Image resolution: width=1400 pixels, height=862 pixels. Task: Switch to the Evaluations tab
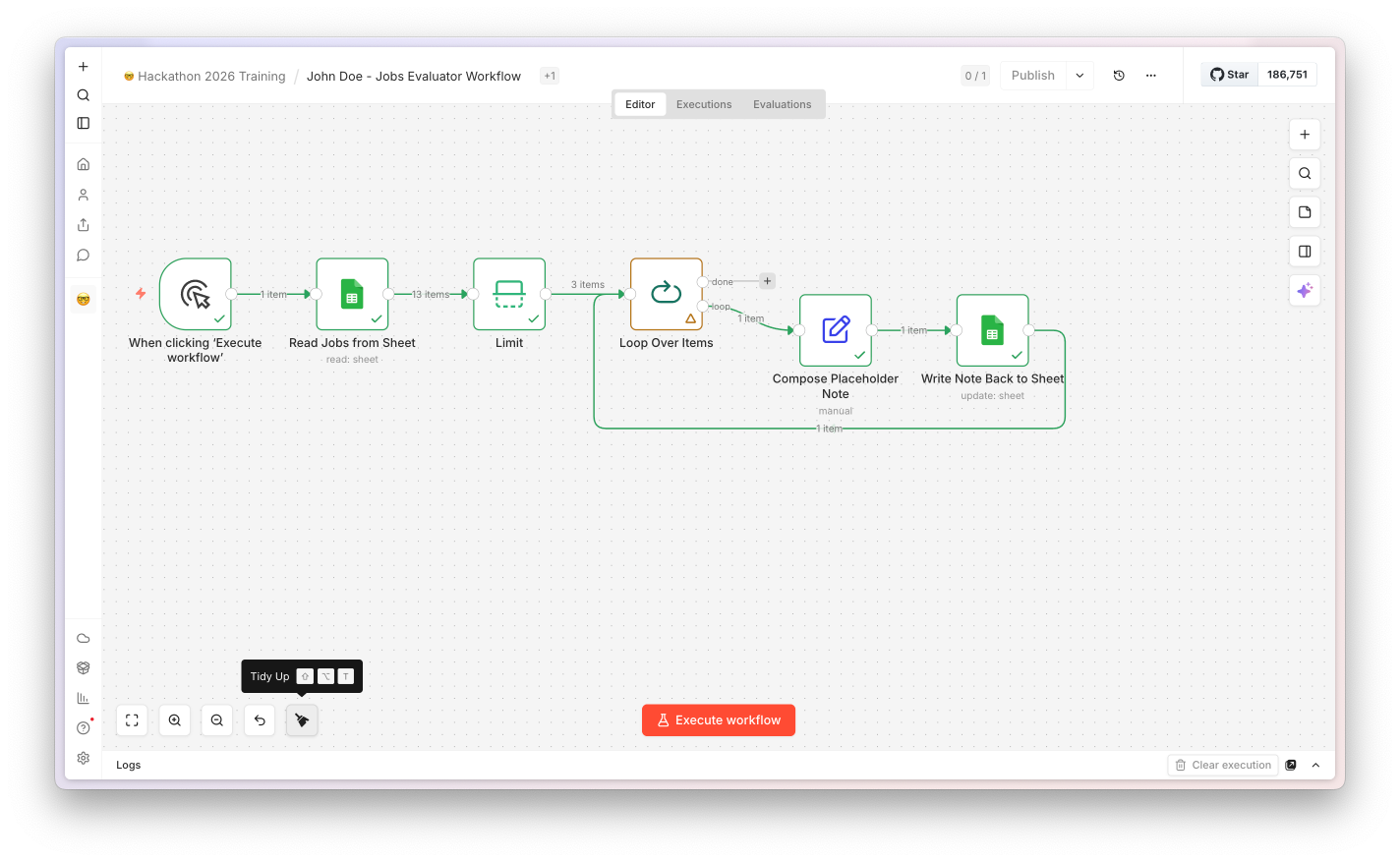783,104
